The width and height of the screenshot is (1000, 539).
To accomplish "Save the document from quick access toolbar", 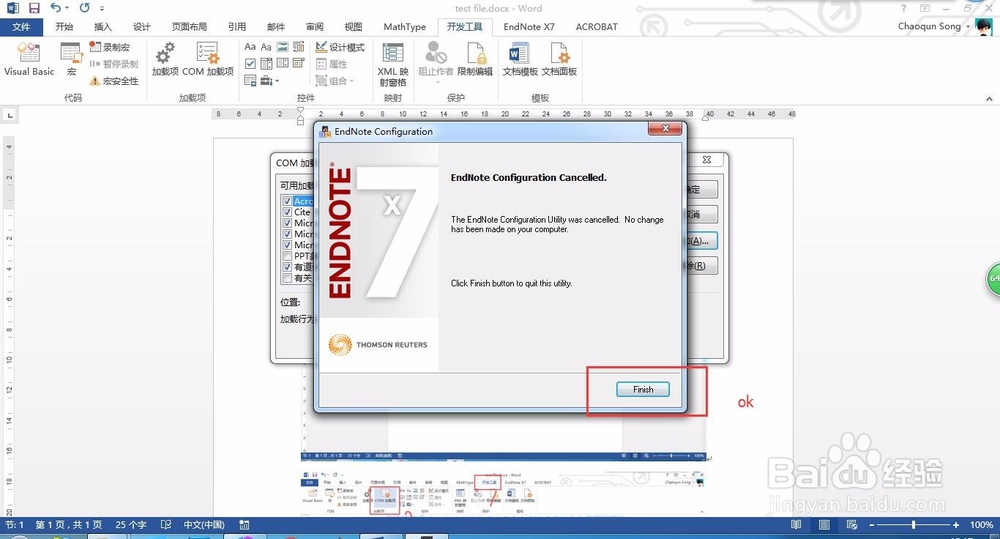I will (34, 8).
